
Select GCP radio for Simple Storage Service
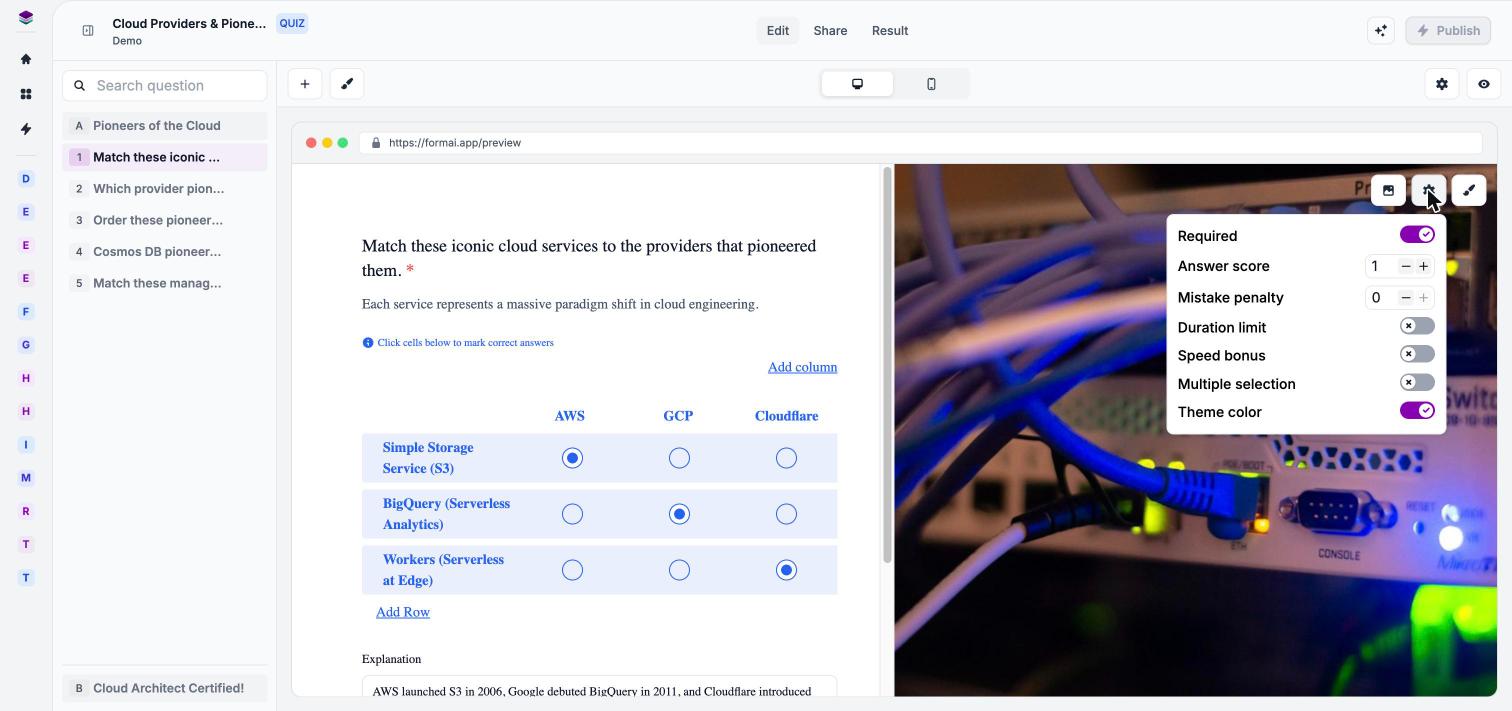coord(679,458)
